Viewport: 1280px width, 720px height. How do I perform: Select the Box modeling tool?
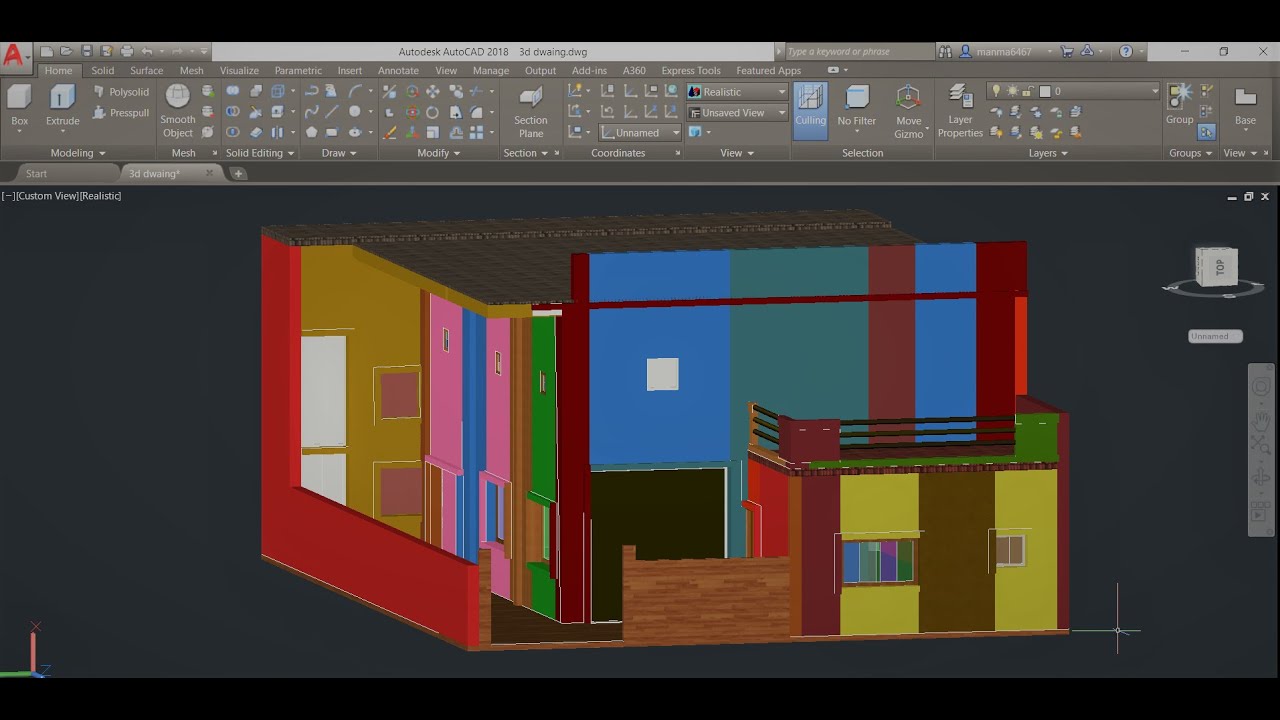coord(19,107)
